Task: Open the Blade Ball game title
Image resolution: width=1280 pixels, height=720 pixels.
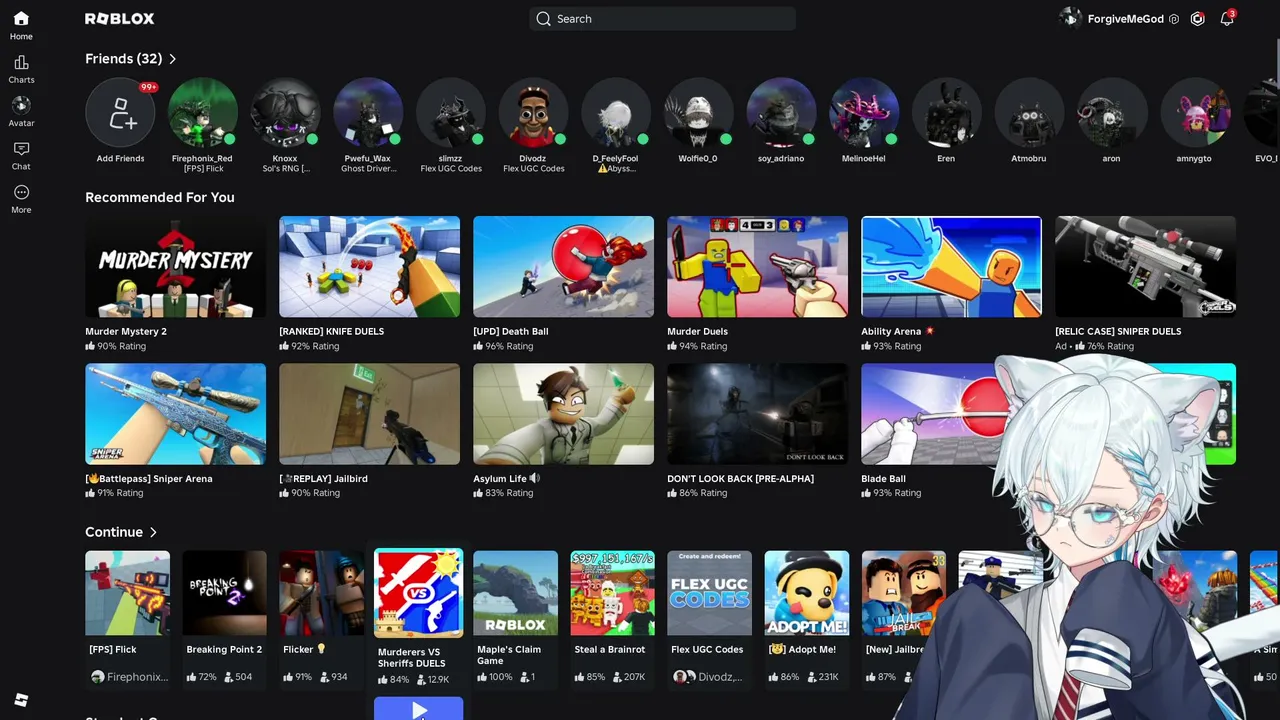Action: click(886, 479)
